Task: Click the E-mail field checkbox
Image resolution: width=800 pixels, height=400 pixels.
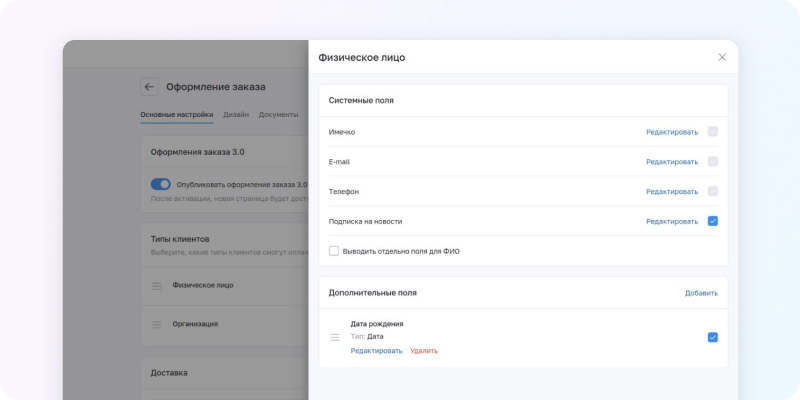Action: click(x=713, y=161)
